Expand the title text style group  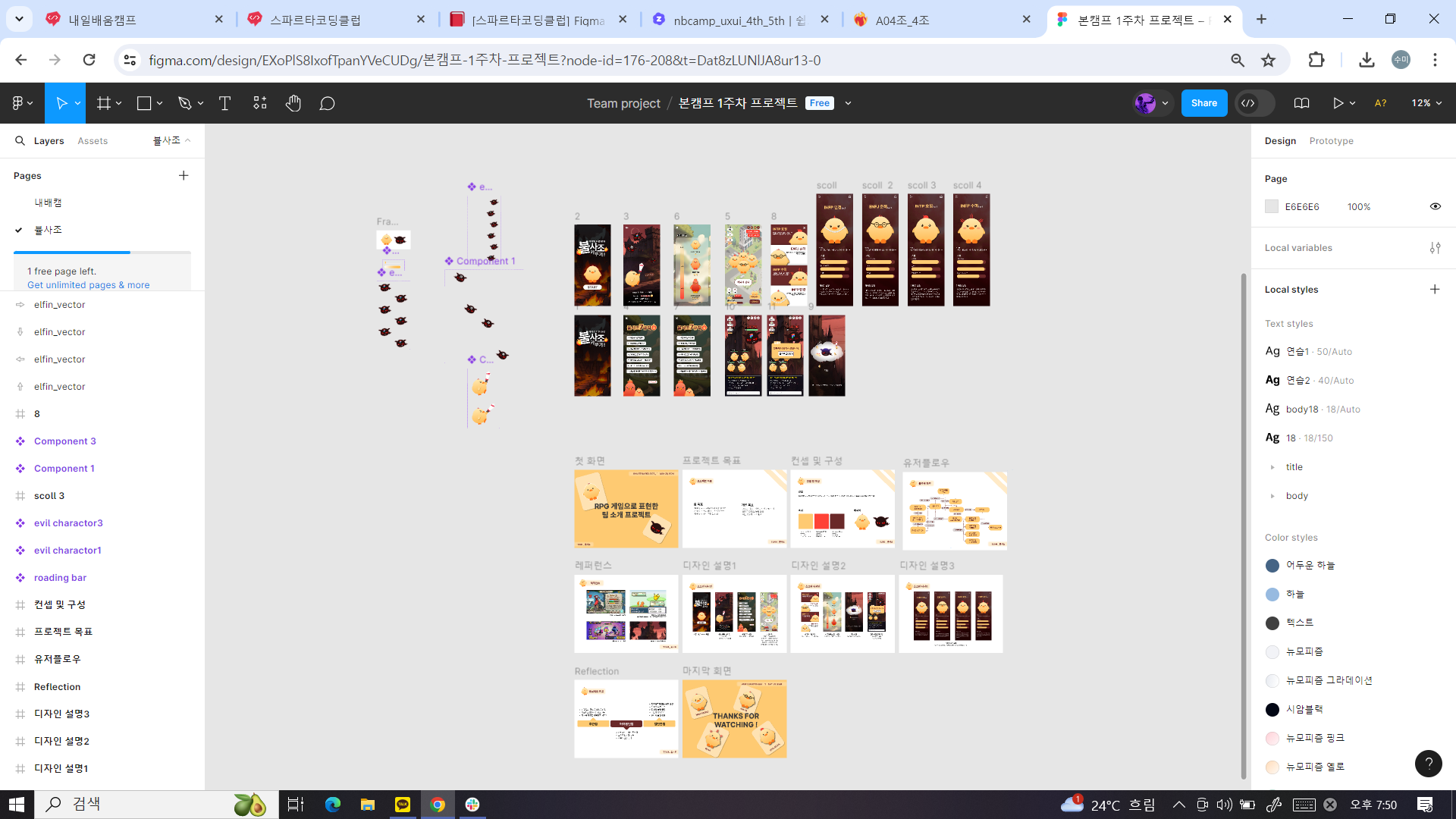point(1272,467)
